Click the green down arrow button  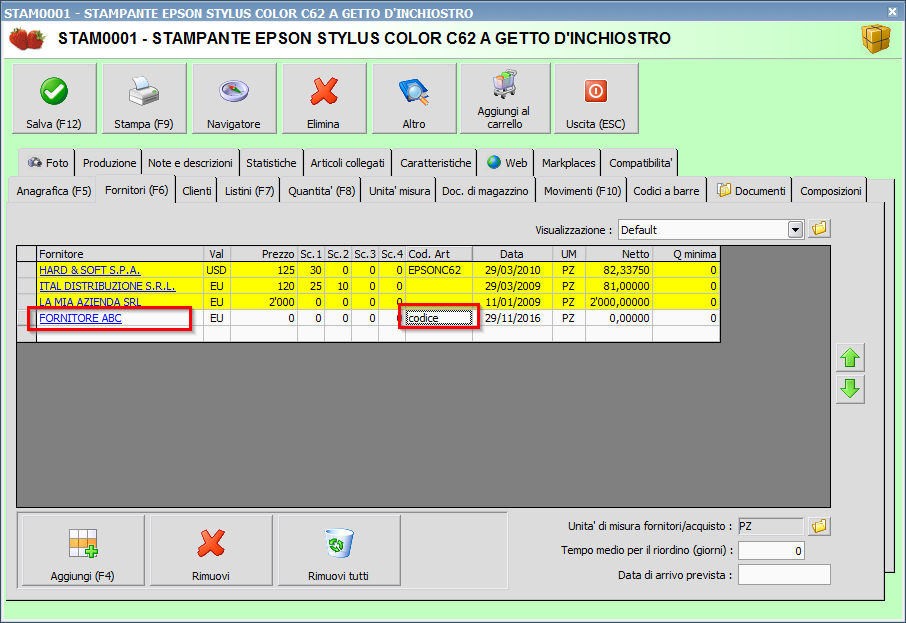coord(850,389)
